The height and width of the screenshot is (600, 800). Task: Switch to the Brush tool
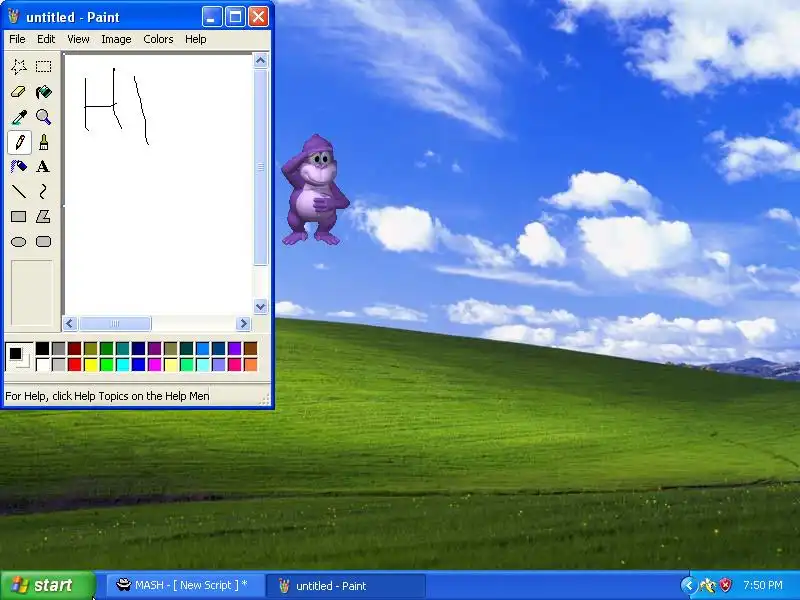coord(43,142)
